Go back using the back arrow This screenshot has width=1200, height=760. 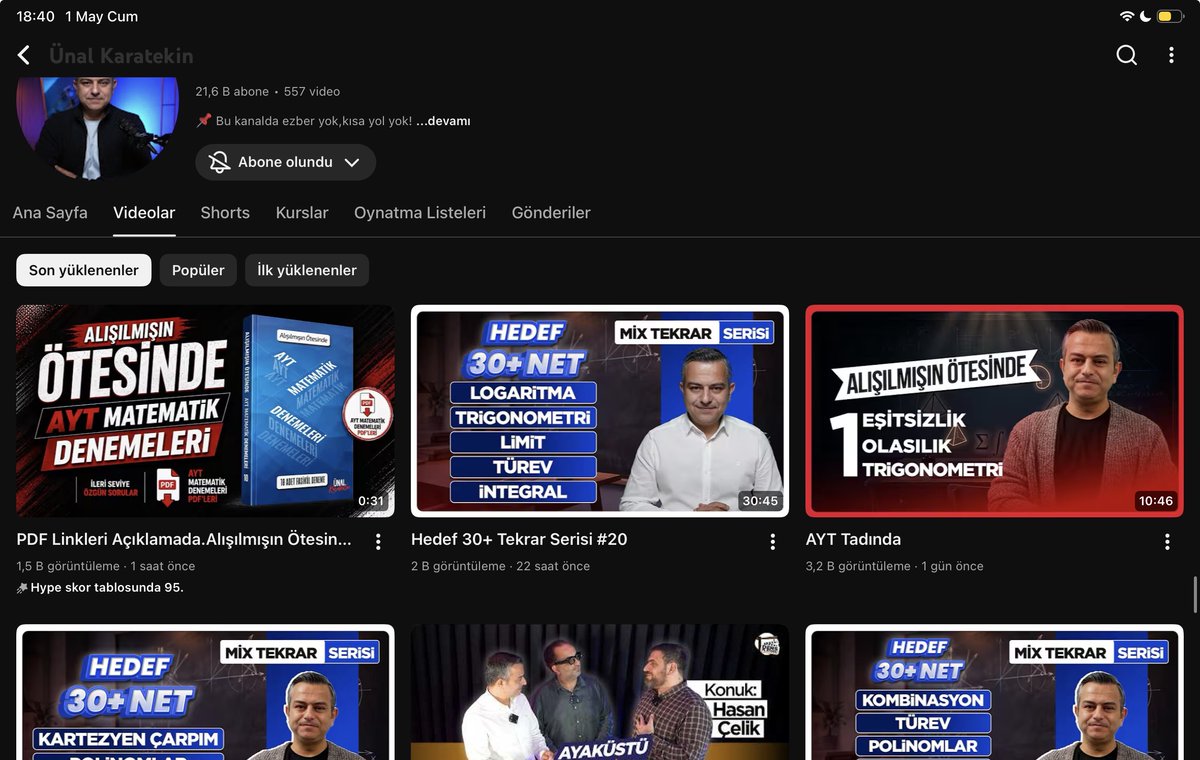click(24, 55)
